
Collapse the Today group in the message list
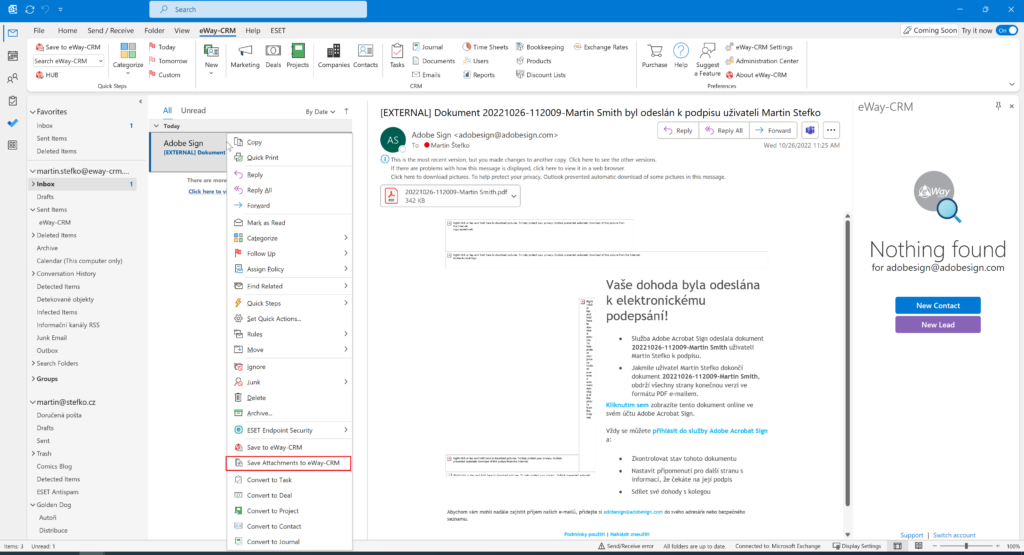point(156,126)
